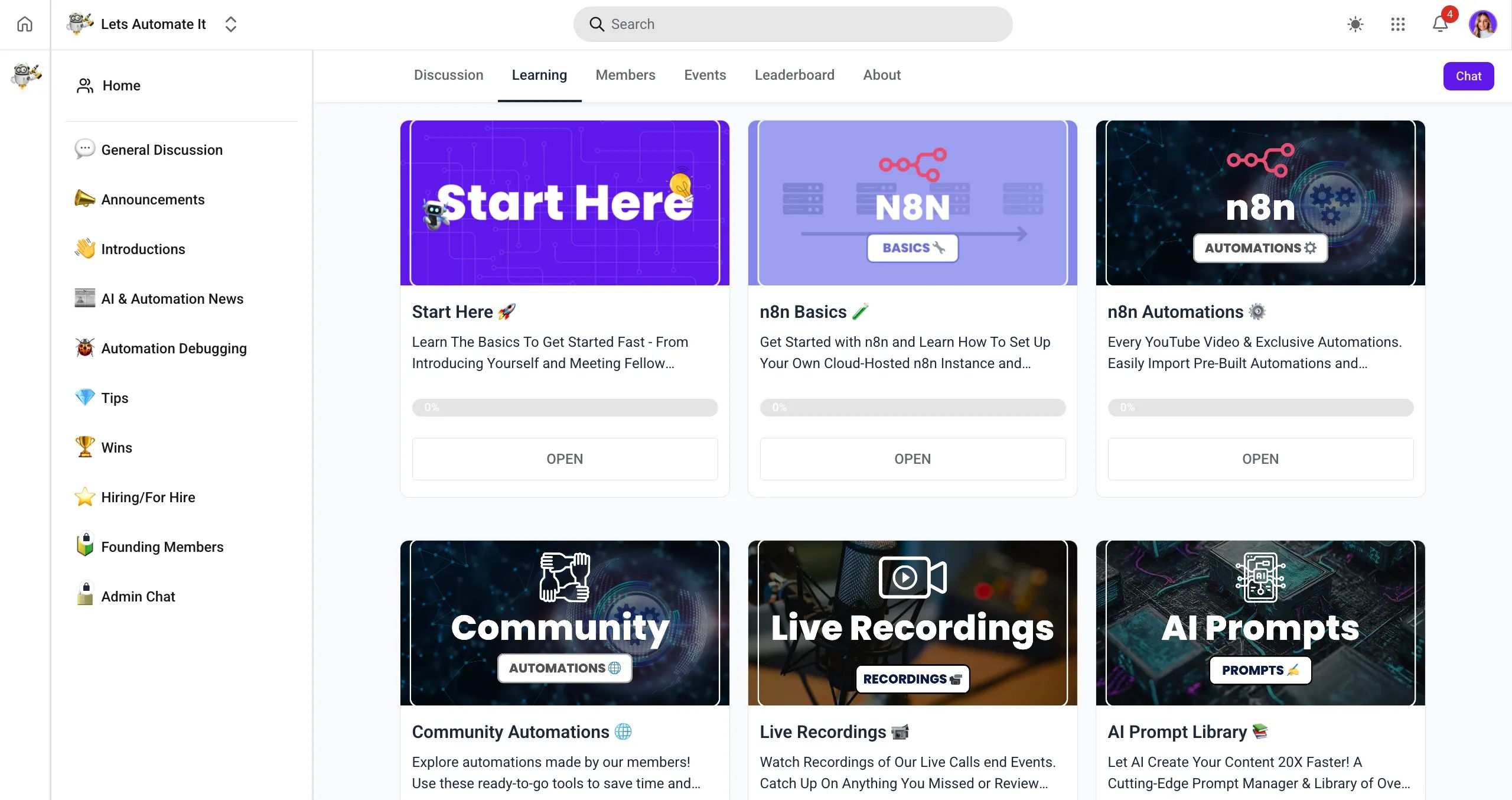
Task: Click the Hiring/For Hire star icon
Action: click(x=84, y=497)
